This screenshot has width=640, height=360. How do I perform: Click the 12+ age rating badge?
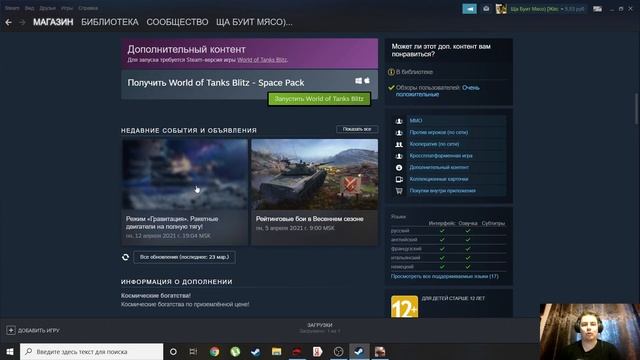tap(404, 307)
